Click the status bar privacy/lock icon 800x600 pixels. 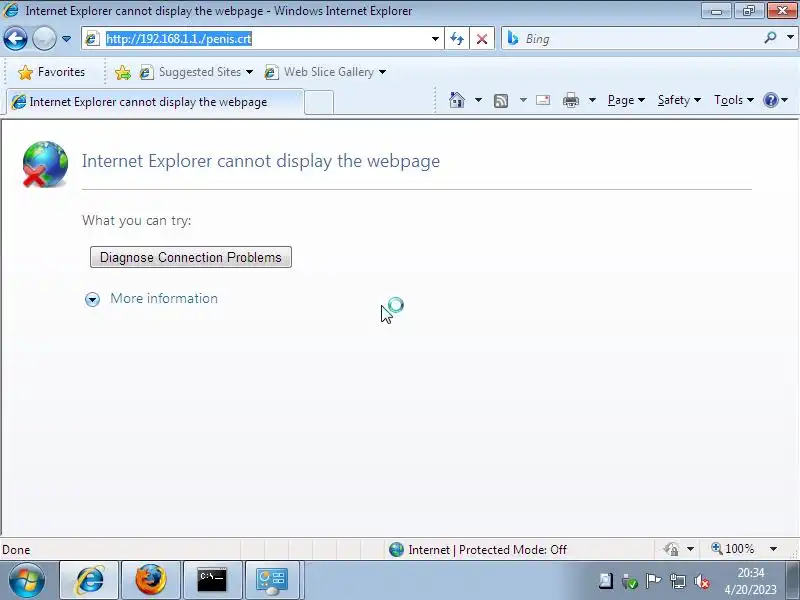coord(671,549)
